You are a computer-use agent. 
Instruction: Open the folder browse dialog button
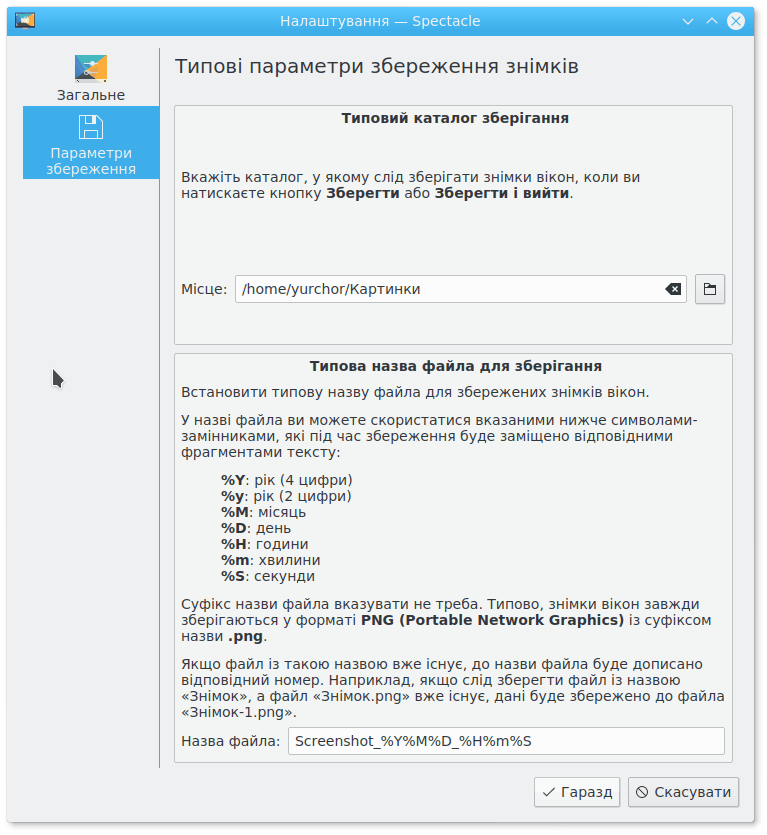coord(710,289)
